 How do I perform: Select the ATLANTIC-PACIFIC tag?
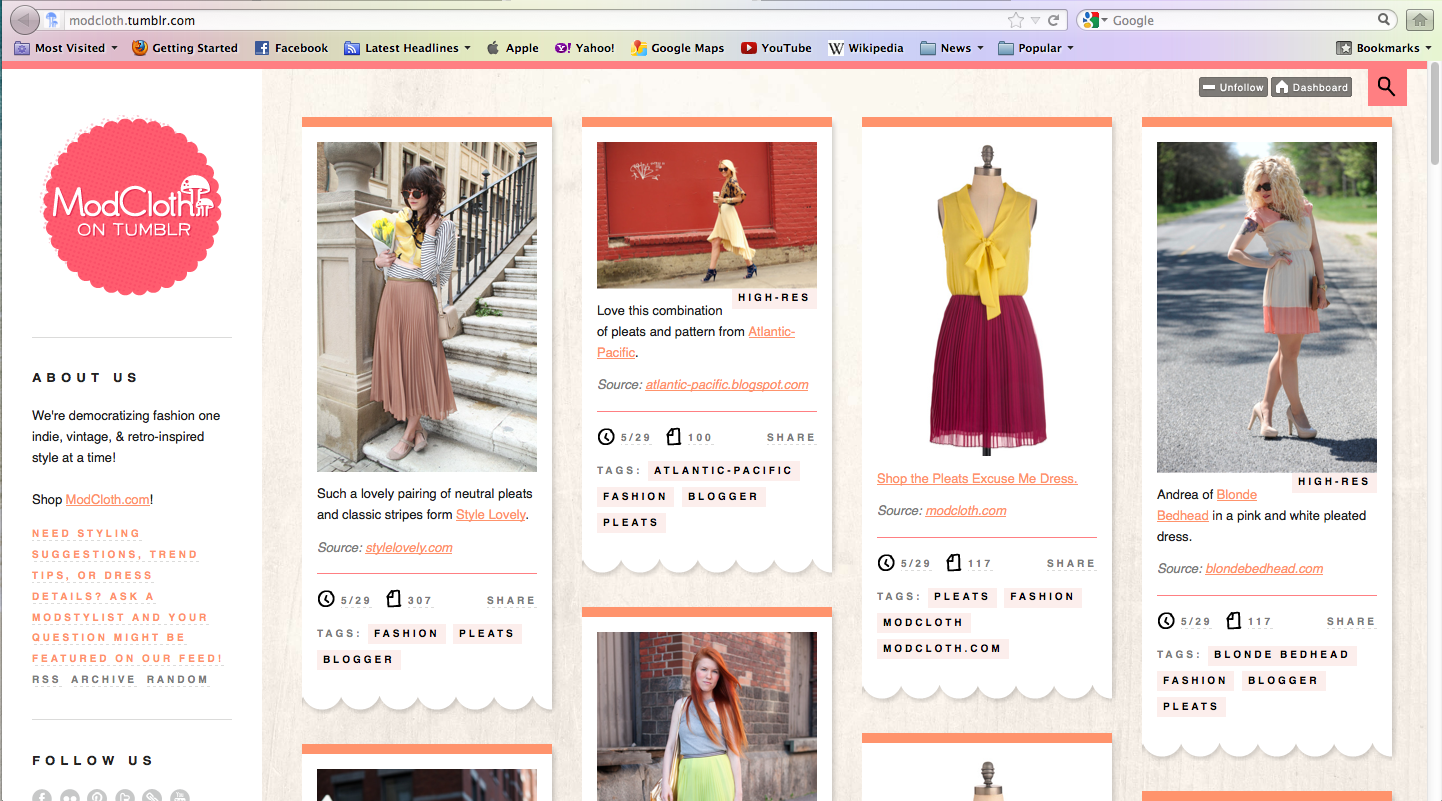click(723, 471)
